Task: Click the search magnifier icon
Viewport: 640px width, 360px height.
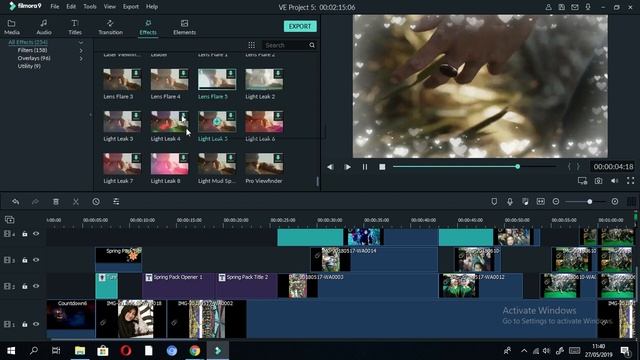Action: (312, 45)
